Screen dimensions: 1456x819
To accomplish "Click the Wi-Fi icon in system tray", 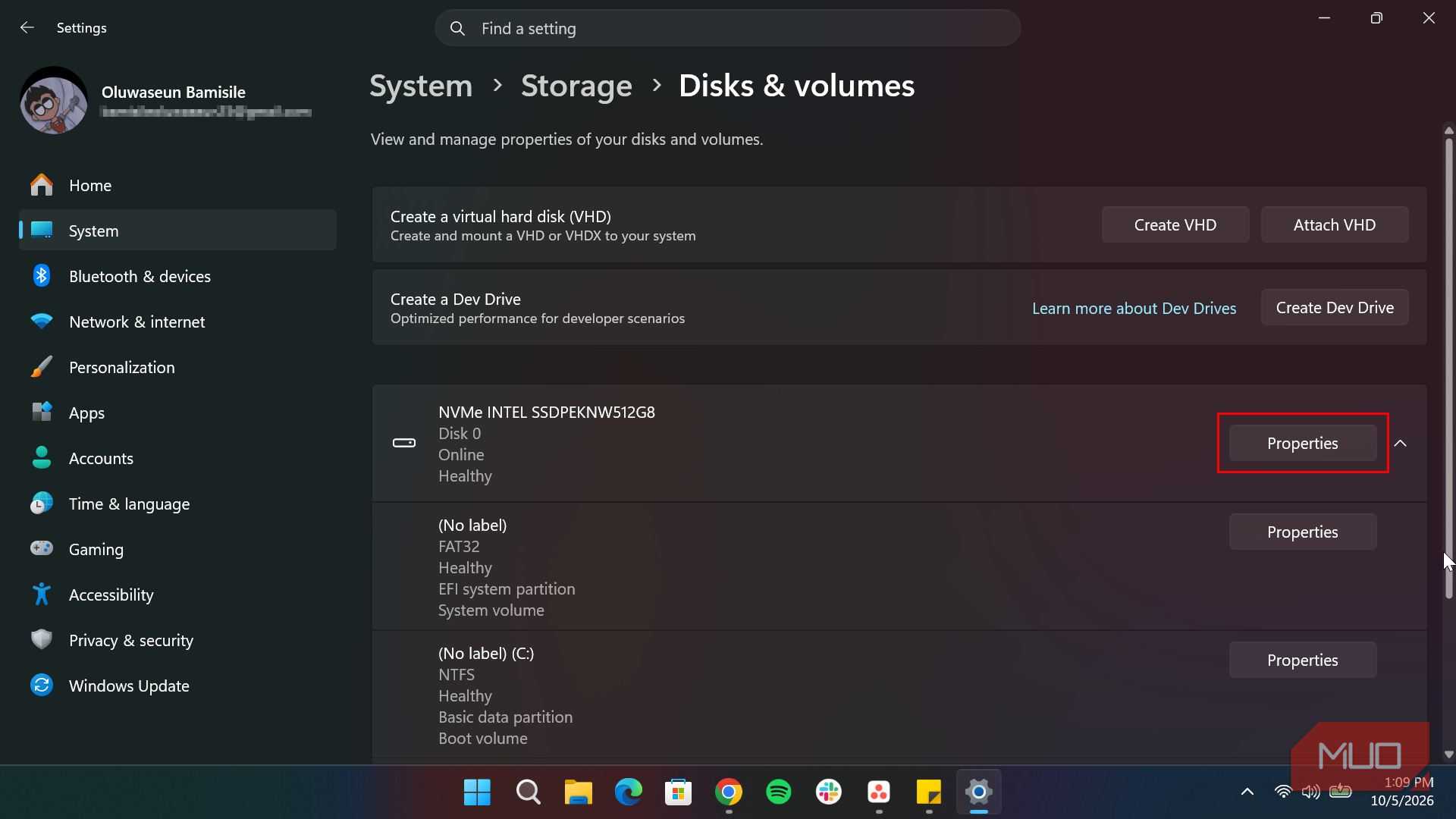I will click(x=1283, y=792).
